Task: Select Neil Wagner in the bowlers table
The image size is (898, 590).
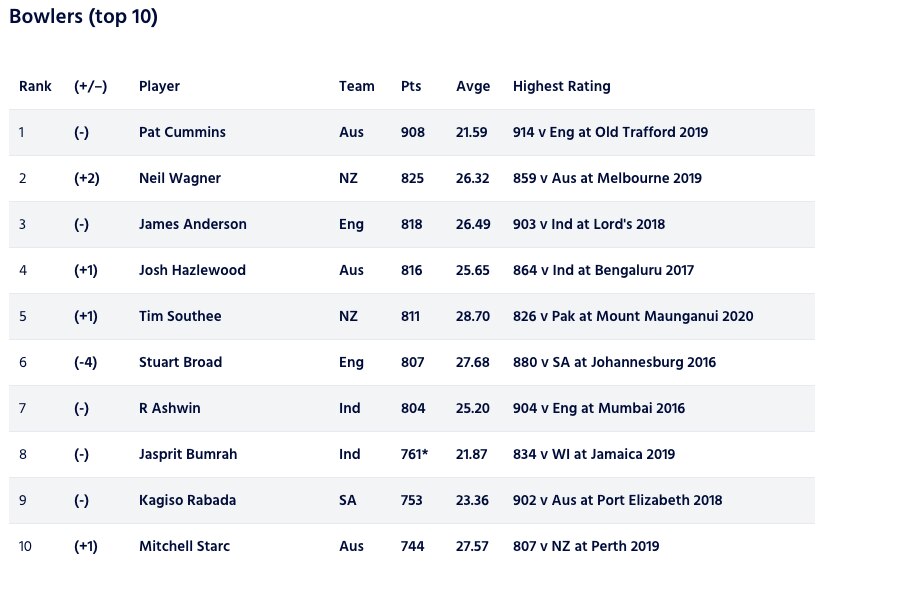Action: [180, 178]
